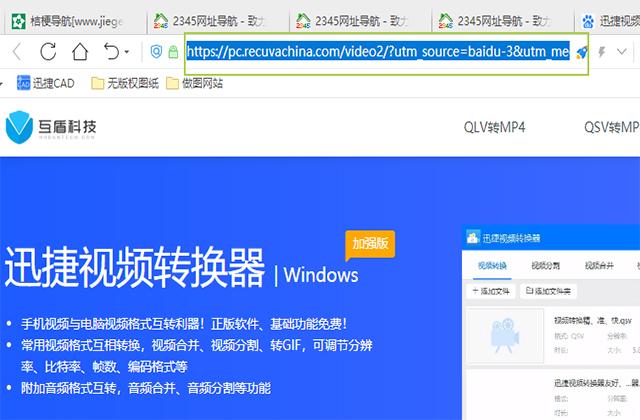The height and width of the screenshot is (420, 640).
Task: Click the blue site security shield icon
Action: click(157, 51)
